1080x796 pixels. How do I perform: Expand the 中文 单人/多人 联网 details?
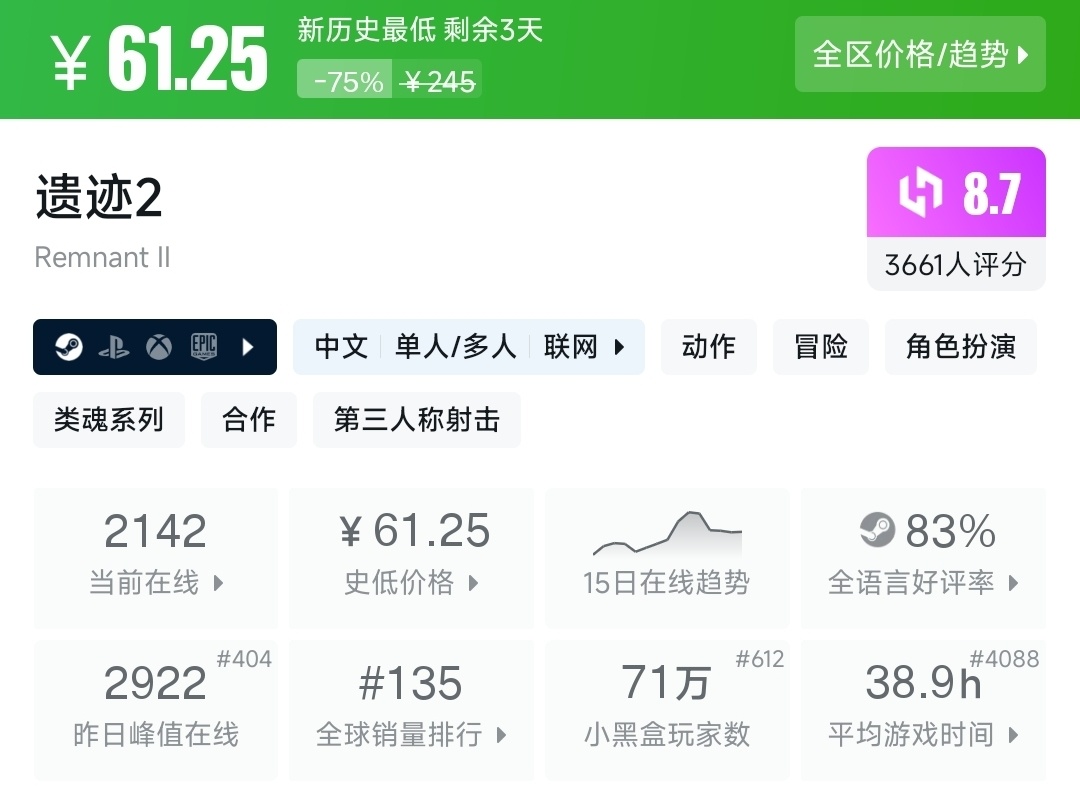pos(468,347)
